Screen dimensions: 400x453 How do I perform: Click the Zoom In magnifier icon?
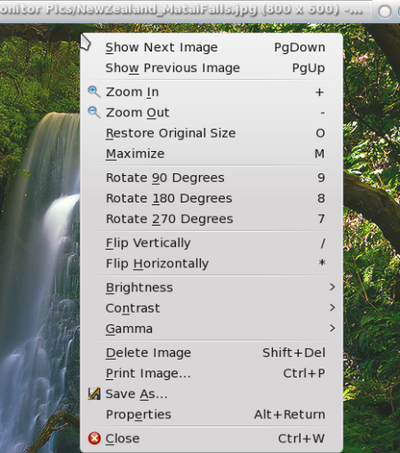click(94, 92)
